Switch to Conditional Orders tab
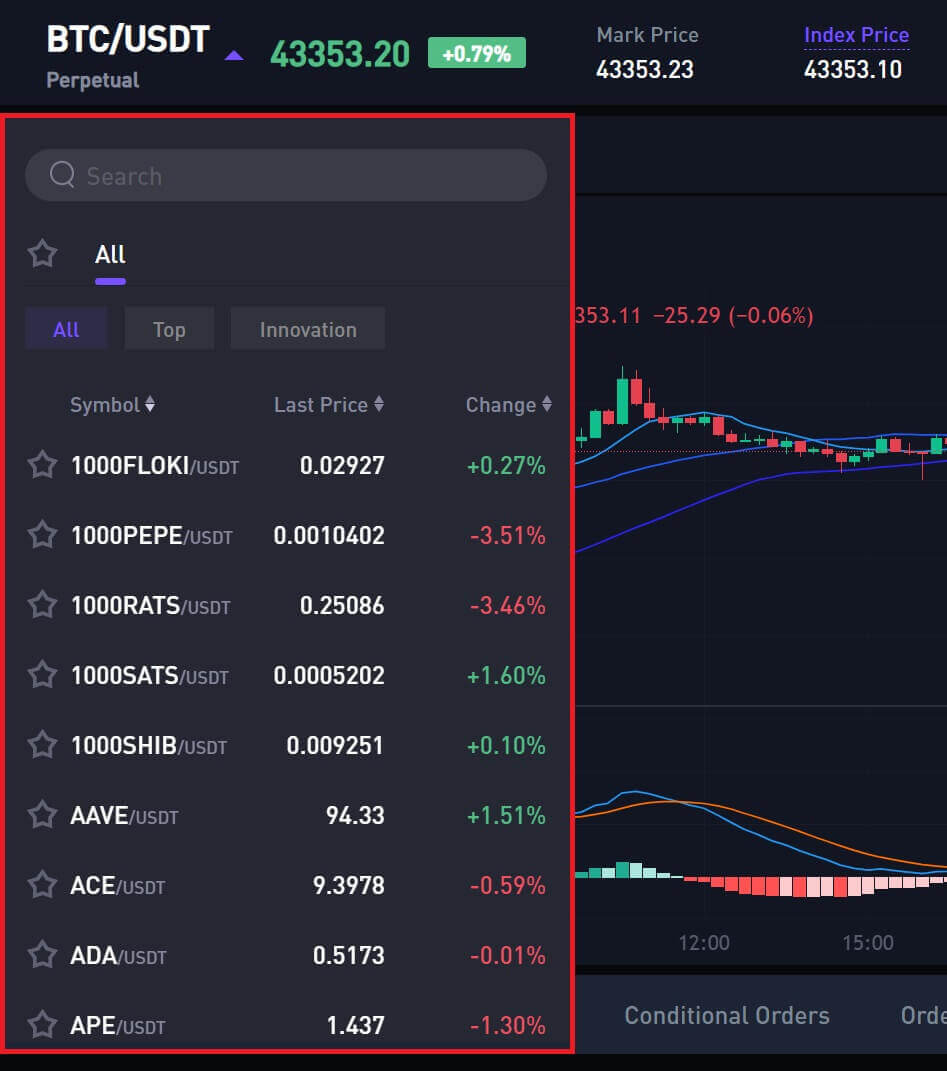The width and height of the screenshot is (947, 1071). click(727, 1015)
